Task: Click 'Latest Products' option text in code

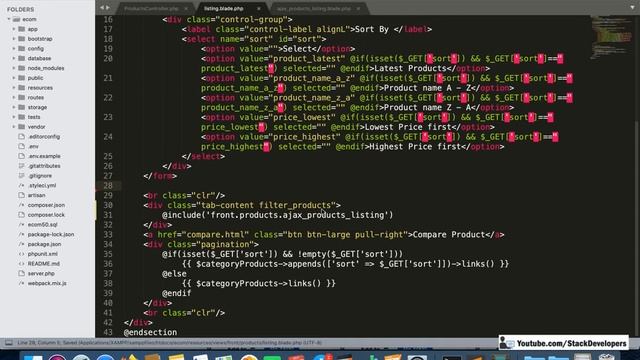Action: 410,69
